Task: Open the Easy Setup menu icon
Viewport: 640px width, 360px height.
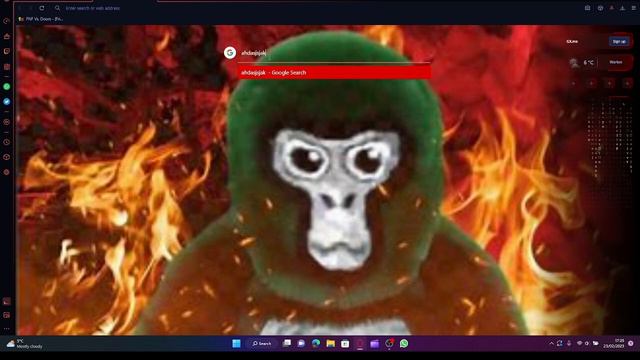Action: pyautogui.click(x=633, y=8)
